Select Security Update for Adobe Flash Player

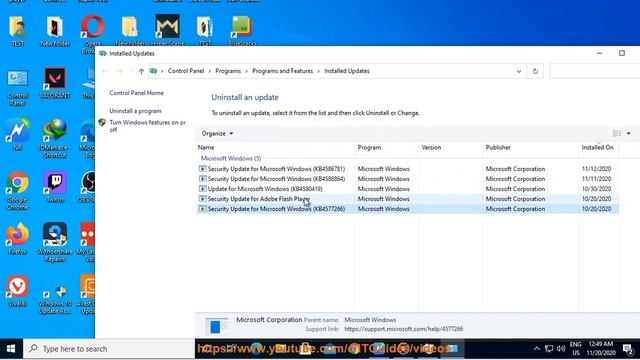407,199
